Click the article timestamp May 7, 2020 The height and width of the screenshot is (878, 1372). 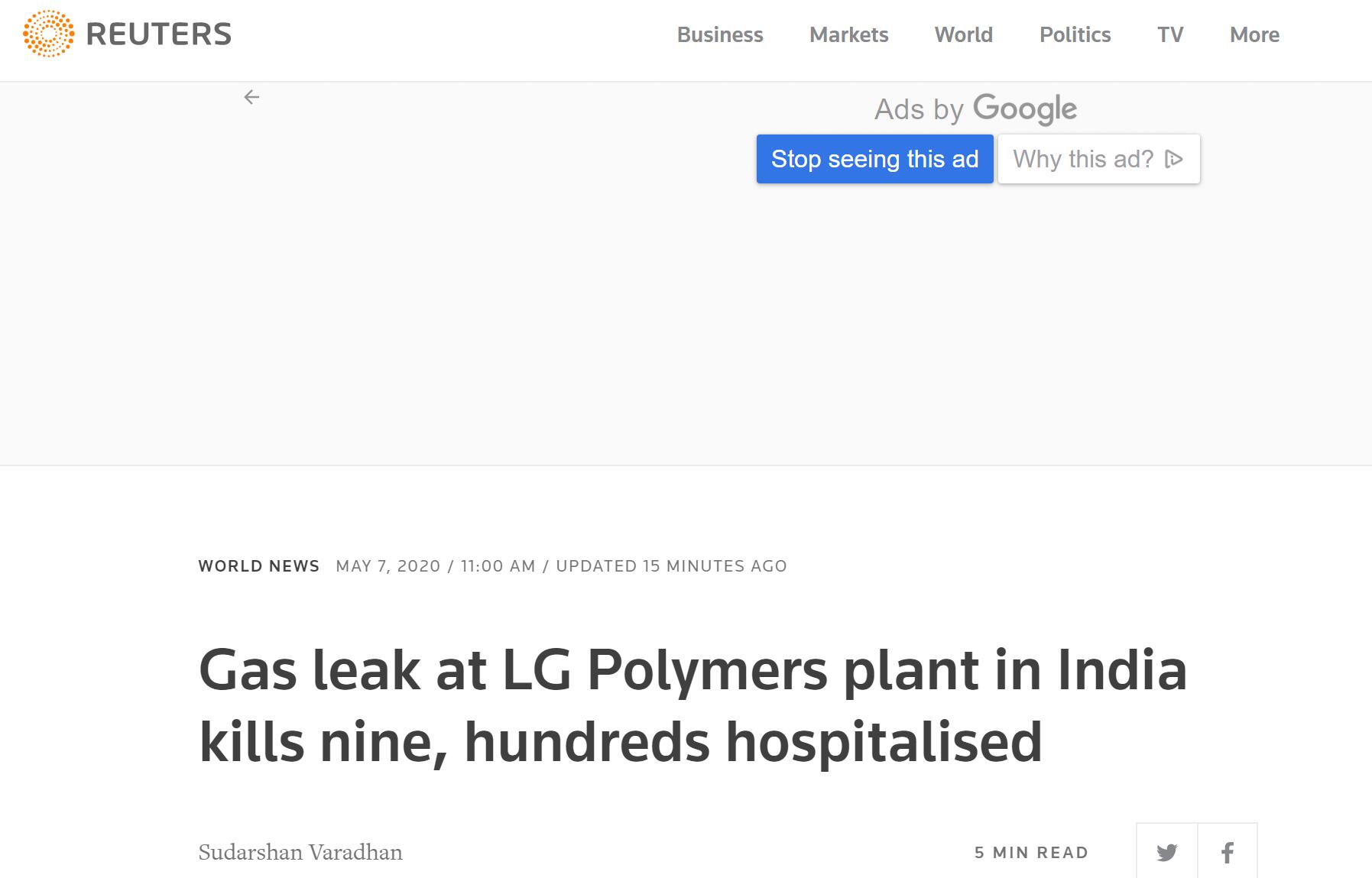coord(388,566)
